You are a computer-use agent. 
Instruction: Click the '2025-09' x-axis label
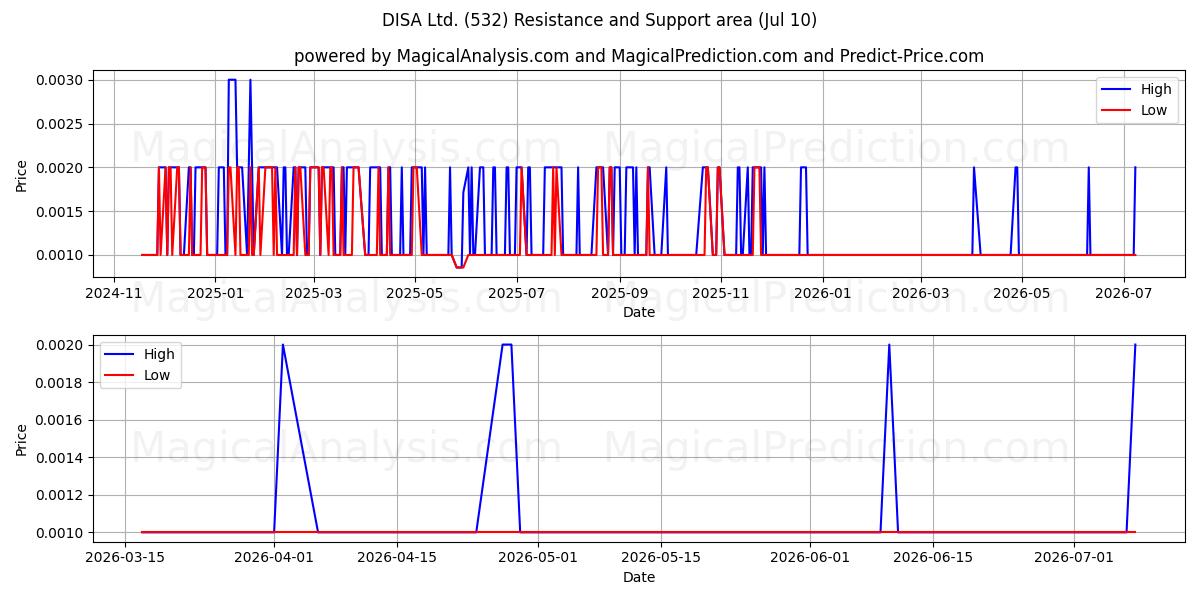620,293
